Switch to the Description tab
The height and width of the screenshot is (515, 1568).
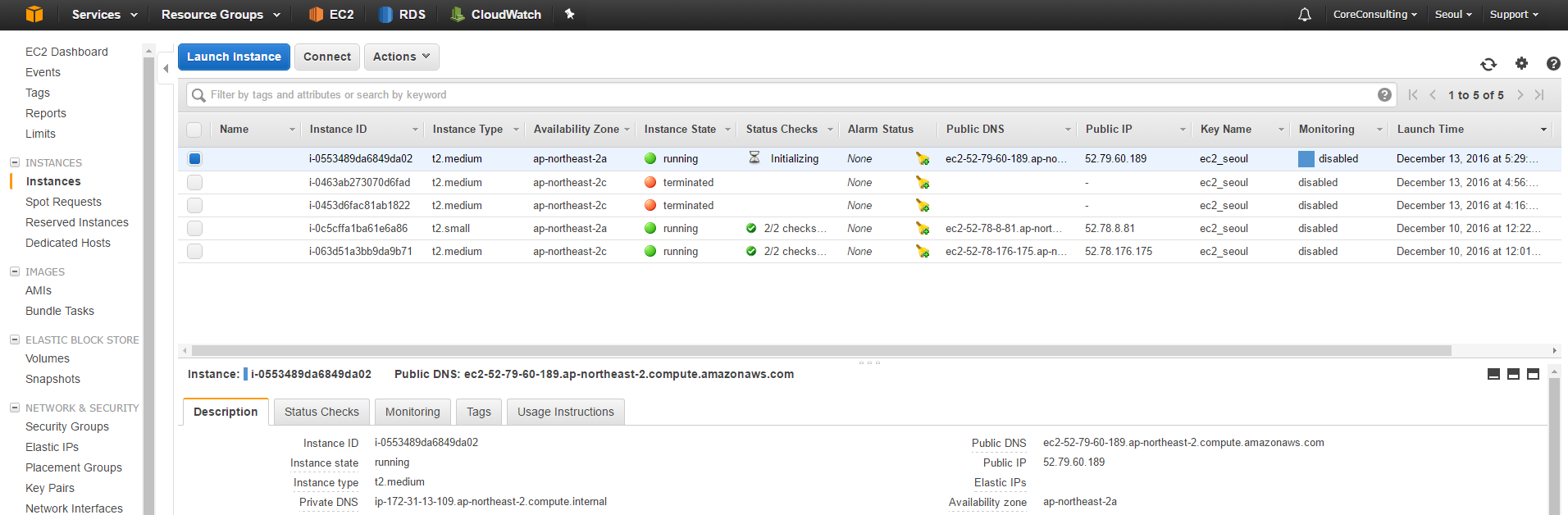226,412
